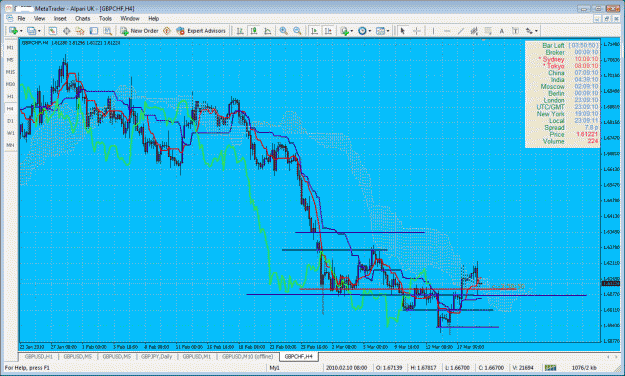This screenshot has width=625, height=376.
Task: Draw a horizontal line tool
Action: [447, 31]
